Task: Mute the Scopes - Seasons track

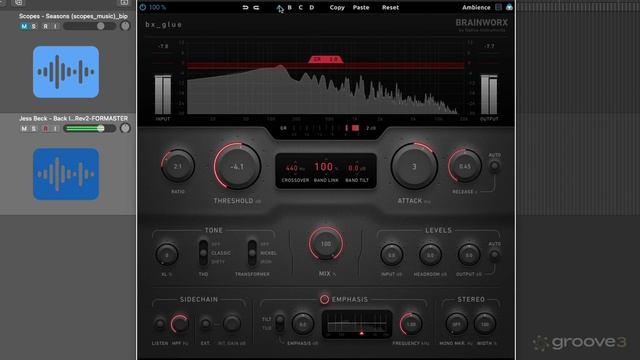Action: point(24,26)
